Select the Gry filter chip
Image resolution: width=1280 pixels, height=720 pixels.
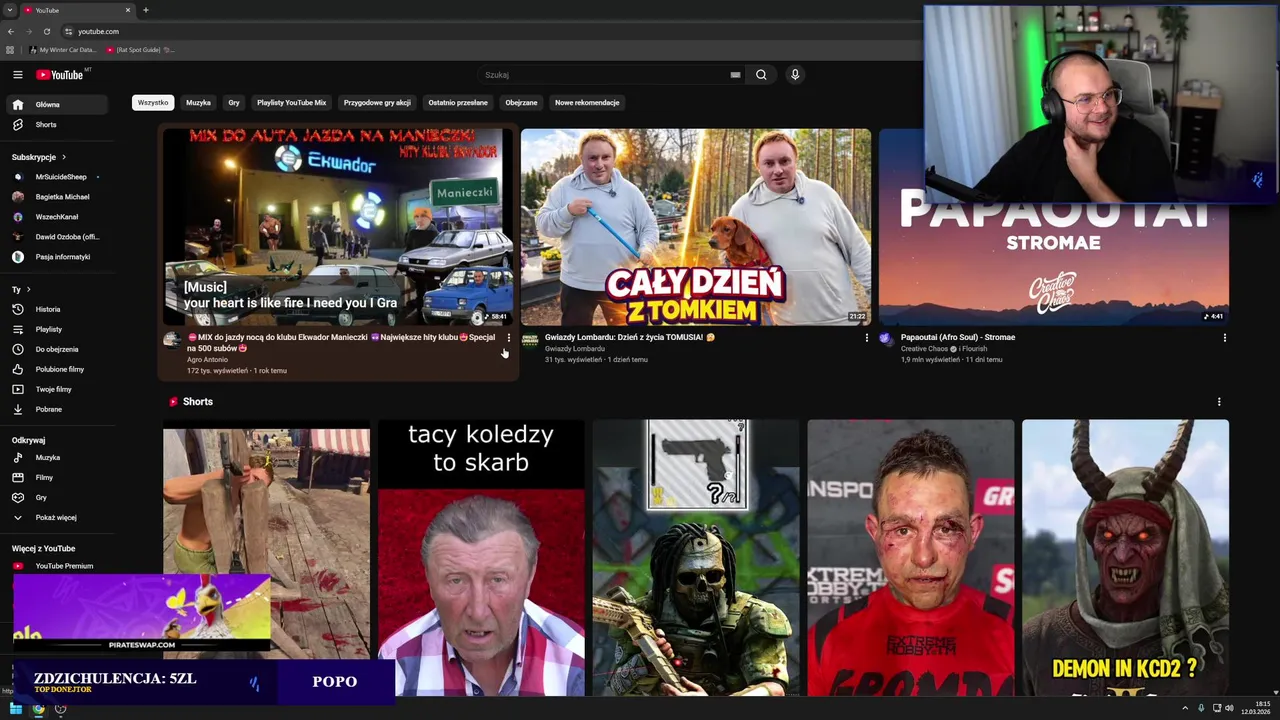[234, 102]
